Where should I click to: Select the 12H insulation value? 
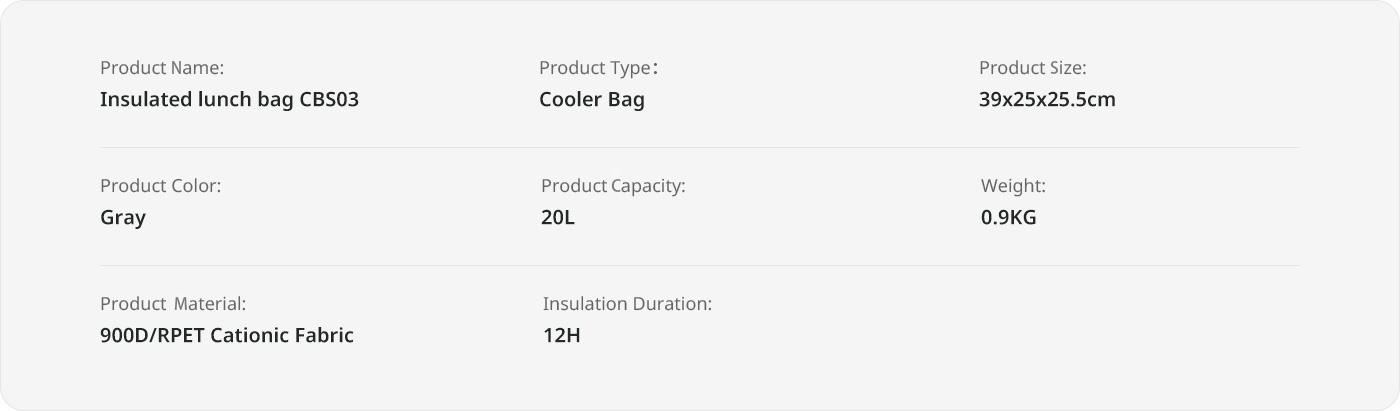tap(561, 336)
